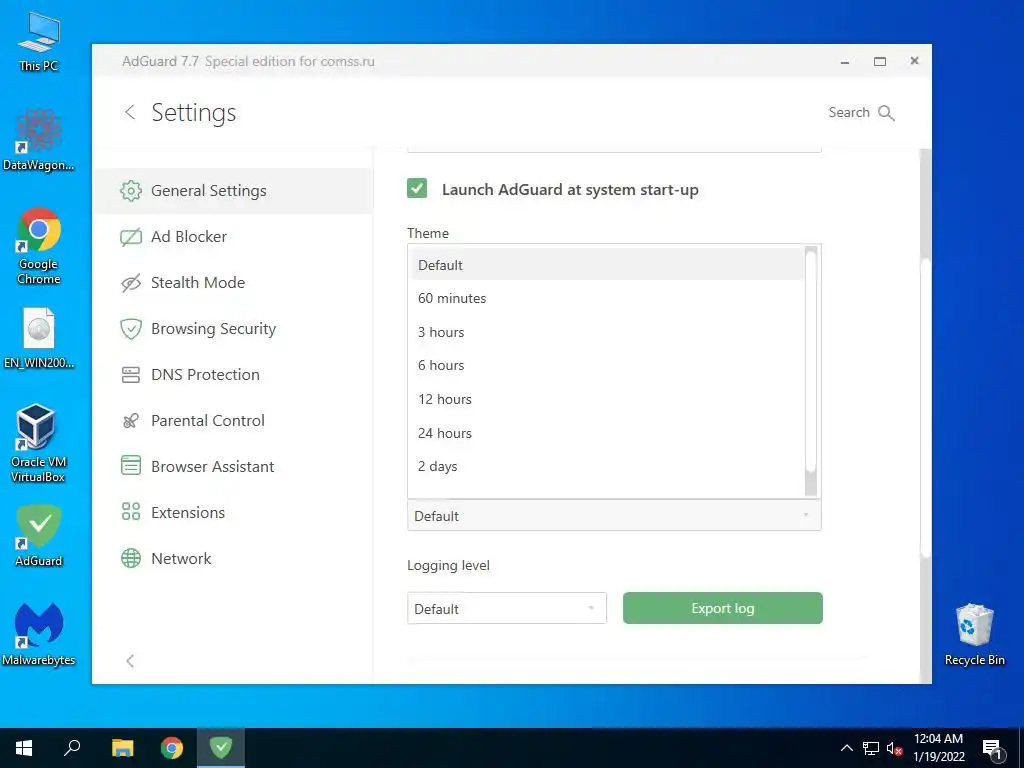The height and width of the screenshot is (768, 1024).
Task: Open the Windows Start menu
Action: (x=24, y=748)
